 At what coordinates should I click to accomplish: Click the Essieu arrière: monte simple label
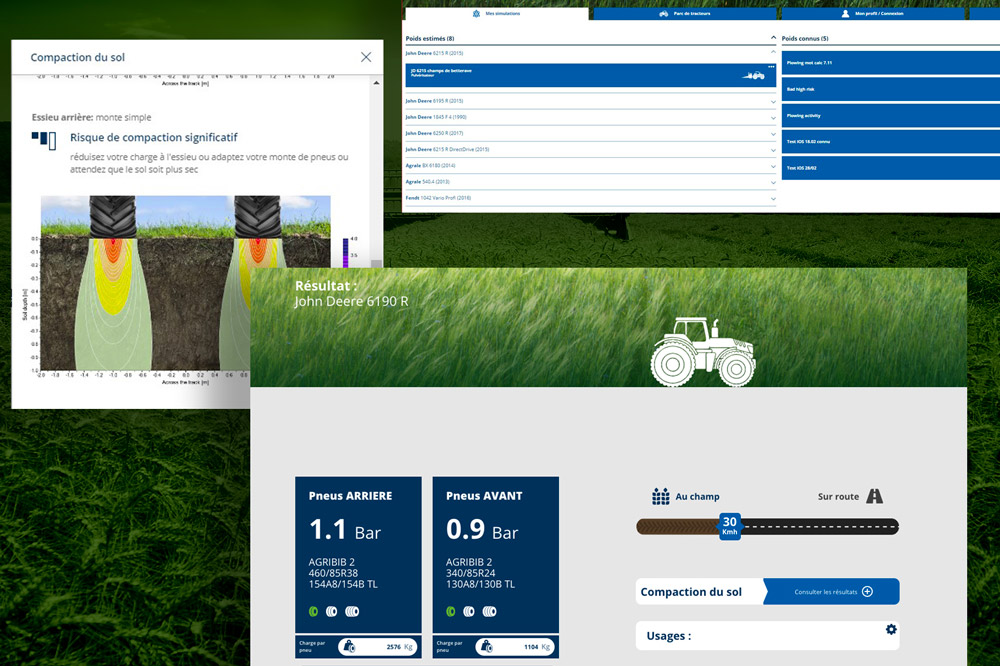pos(92,117)
